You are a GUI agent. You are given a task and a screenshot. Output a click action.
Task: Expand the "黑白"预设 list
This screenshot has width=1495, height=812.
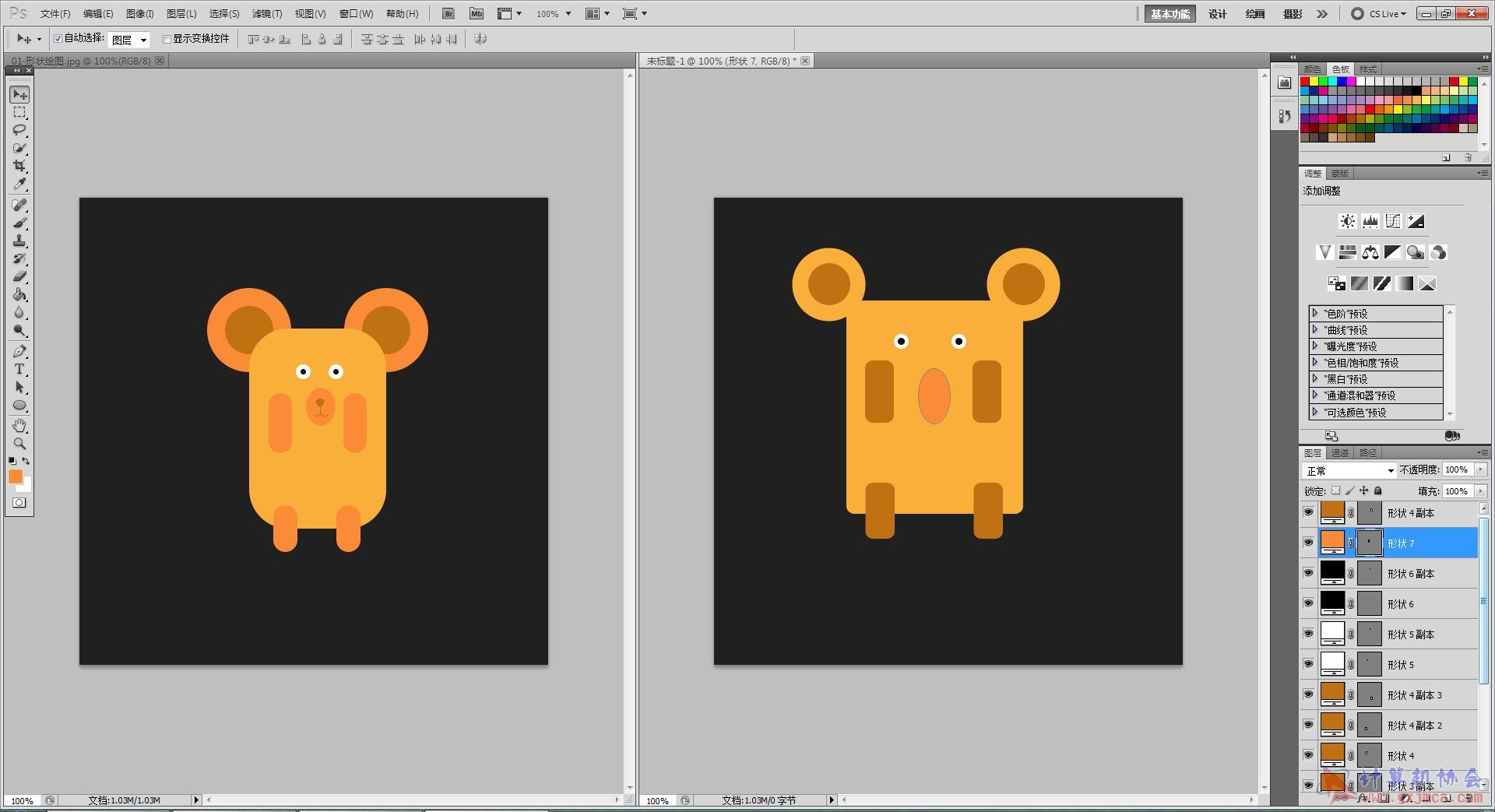click(1315, 378)
